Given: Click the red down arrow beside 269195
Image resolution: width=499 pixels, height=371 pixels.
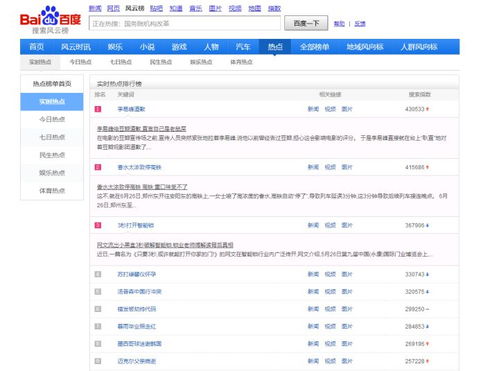Looking at the screenshot, I should [427, 344].
